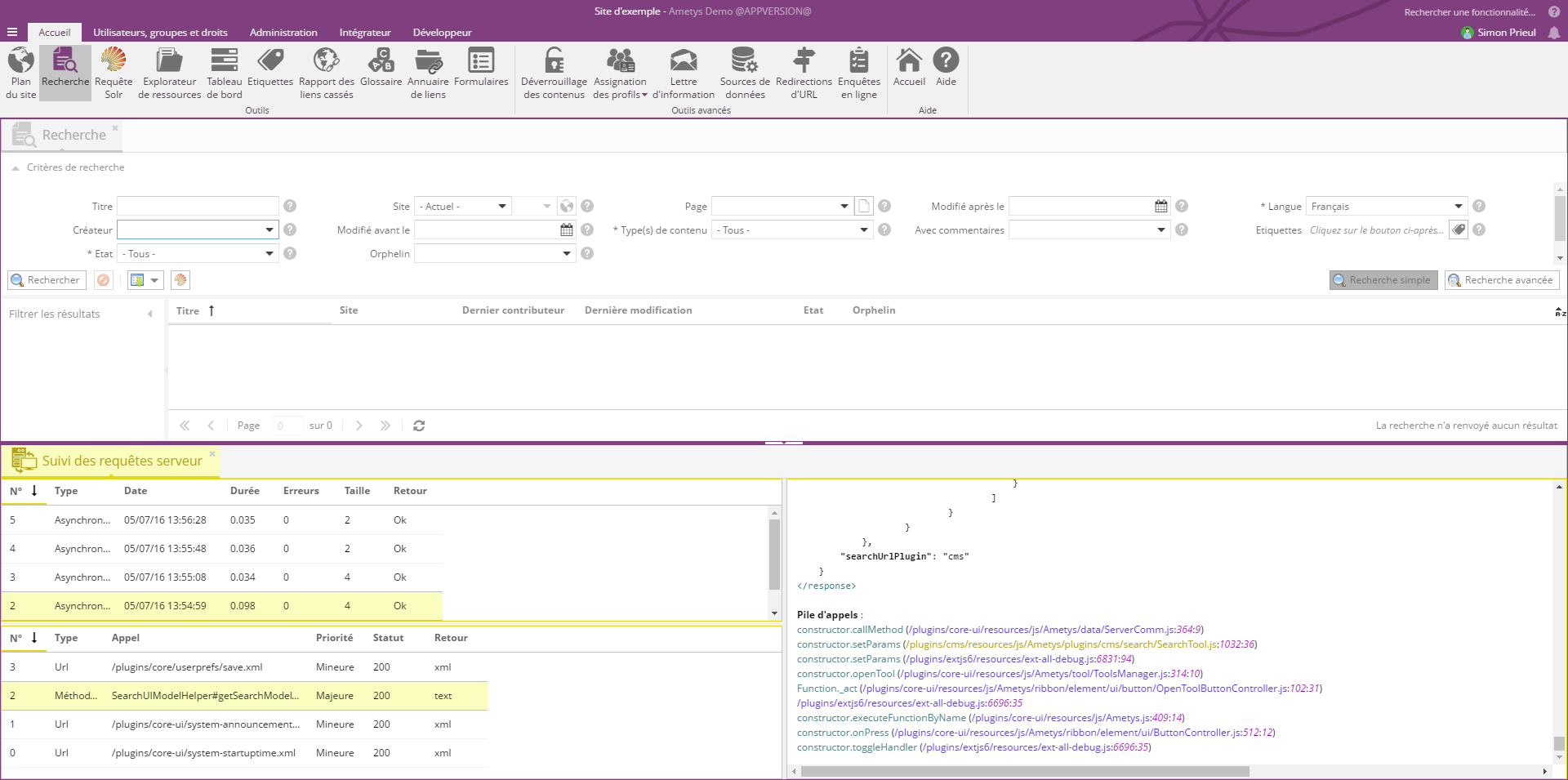Open the Aide help tool
The width and height of the screenshot is (1568, 780).
click(x=946, y=67)
